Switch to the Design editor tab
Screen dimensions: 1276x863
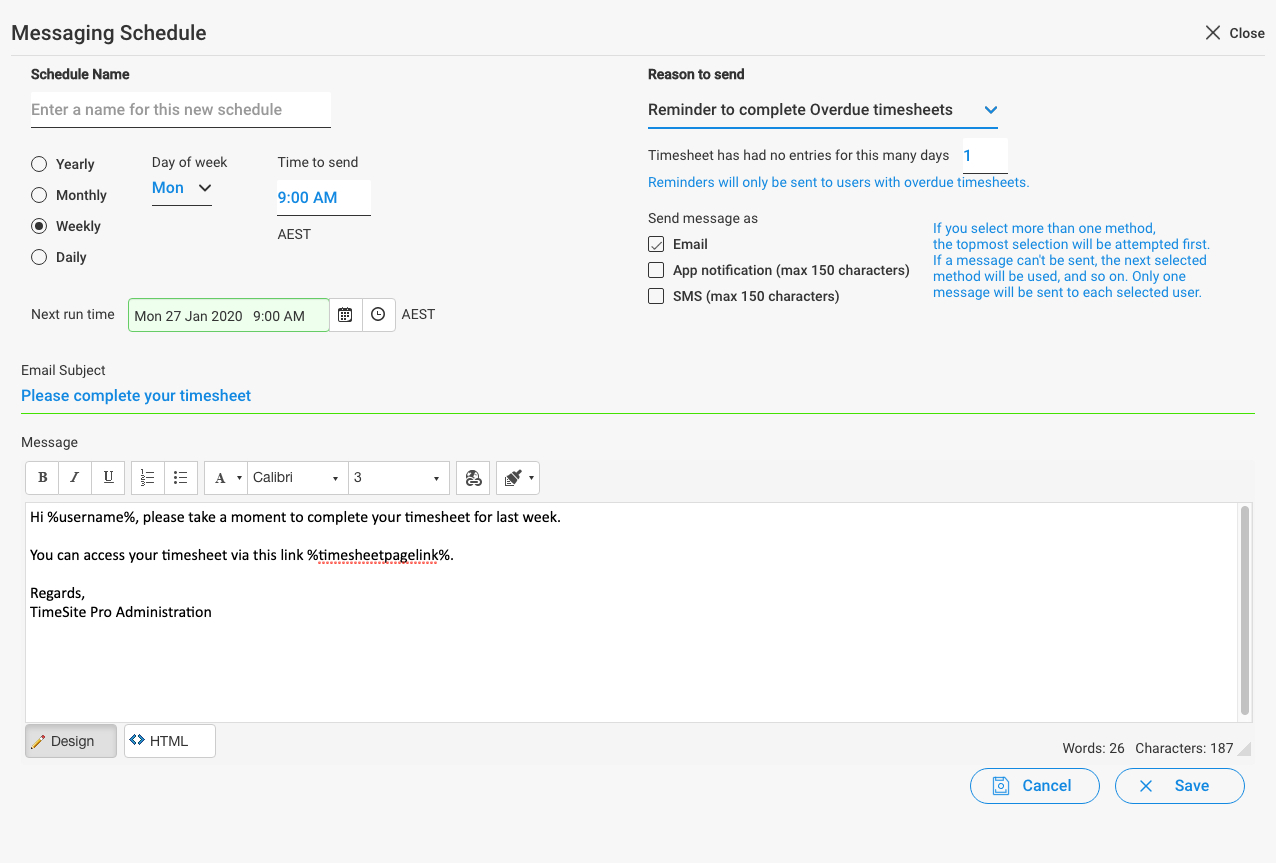pos(71,741)
